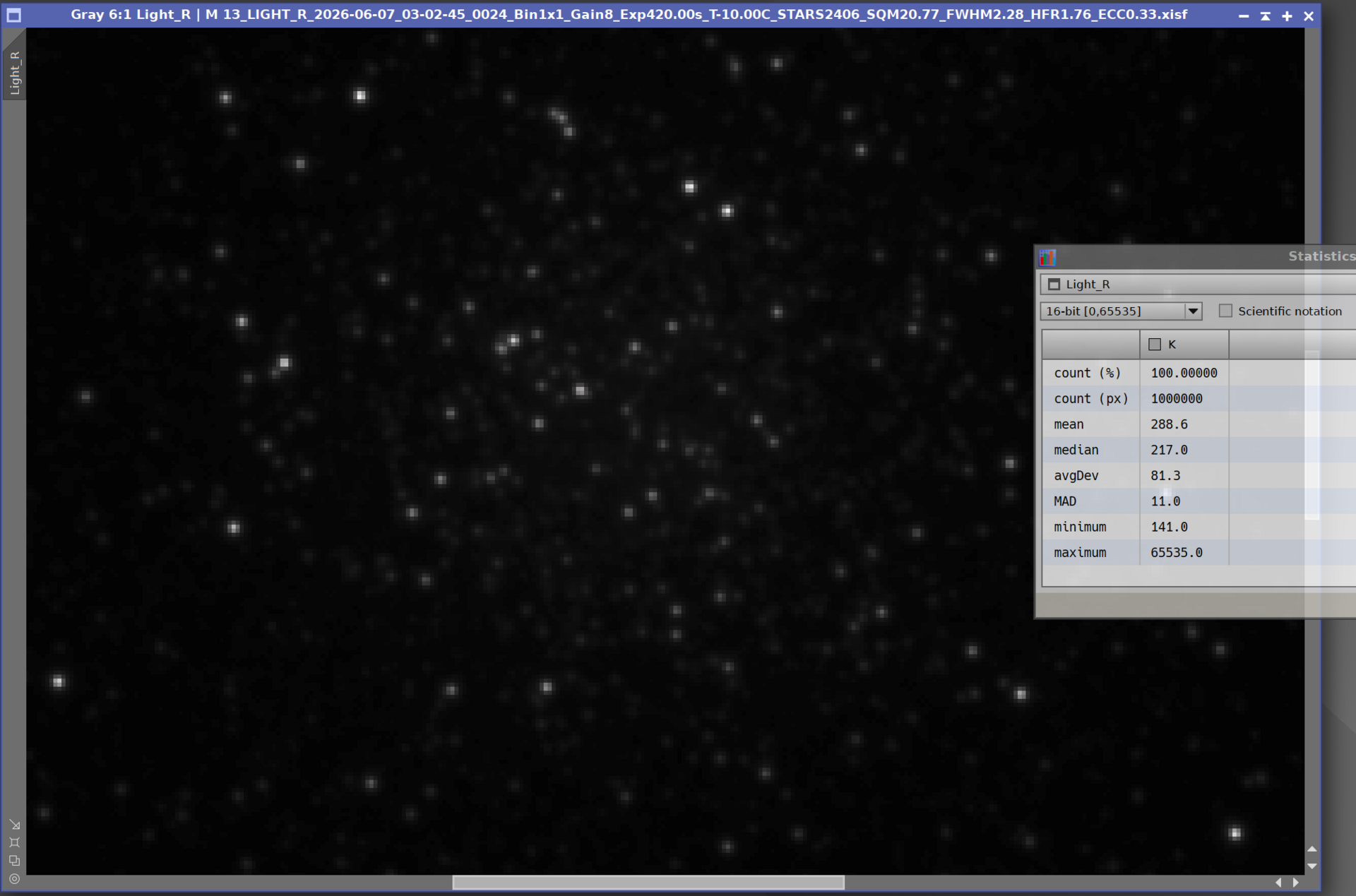Click the median value 217.0
This screenshot has height=896, width=1356.
1169,450
